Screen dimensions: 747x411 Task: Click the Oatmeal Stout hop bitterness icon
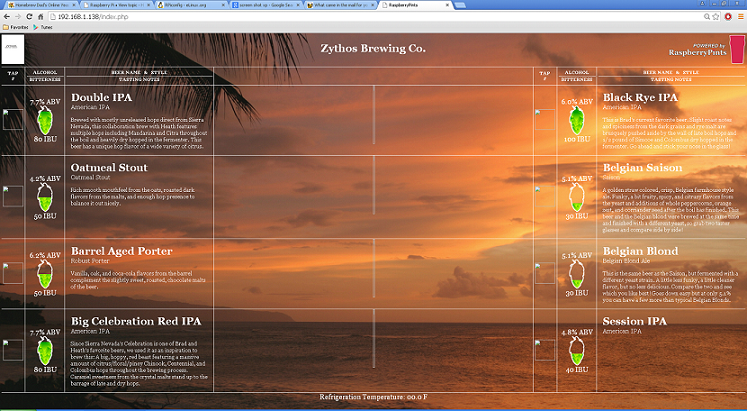point(45,197)
